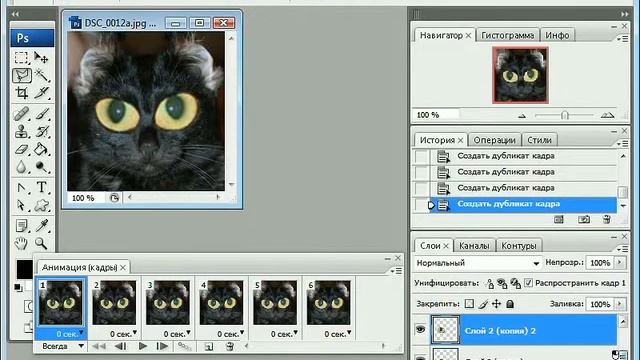Select the Healing Brush tool
Viewport: 640px width, 360px height.
[22, 114]
